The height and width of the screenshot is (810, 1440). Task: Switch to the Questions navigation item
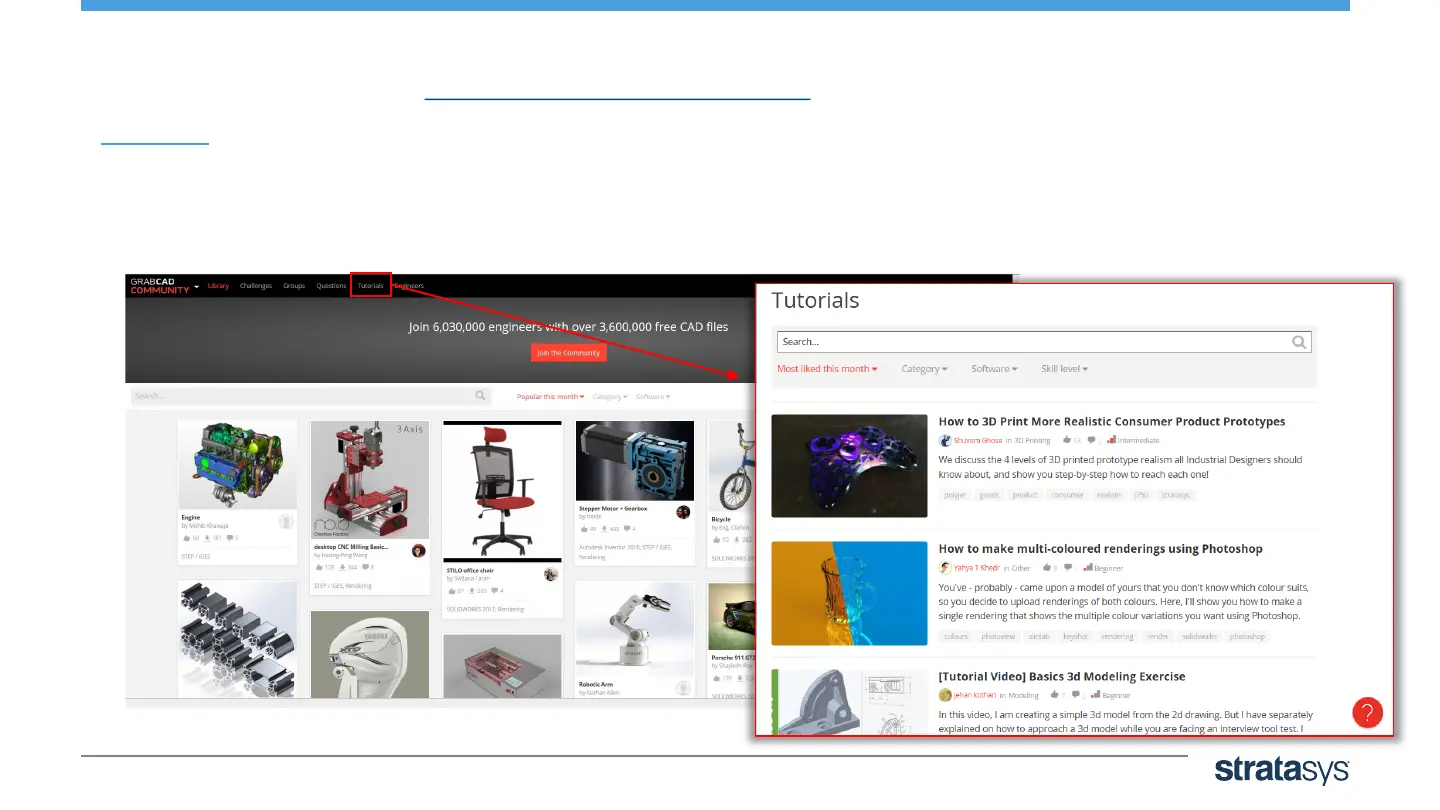[x=332, y=286]
